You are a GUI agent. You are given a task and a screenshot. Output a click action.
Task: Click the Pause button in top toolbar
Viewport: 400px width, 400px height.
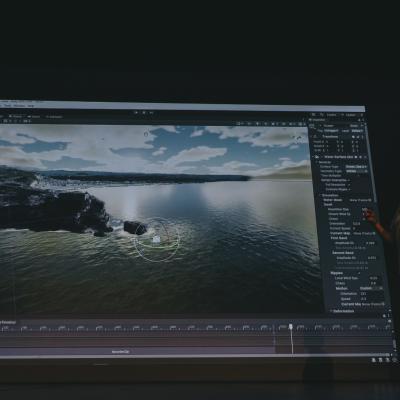144,113
